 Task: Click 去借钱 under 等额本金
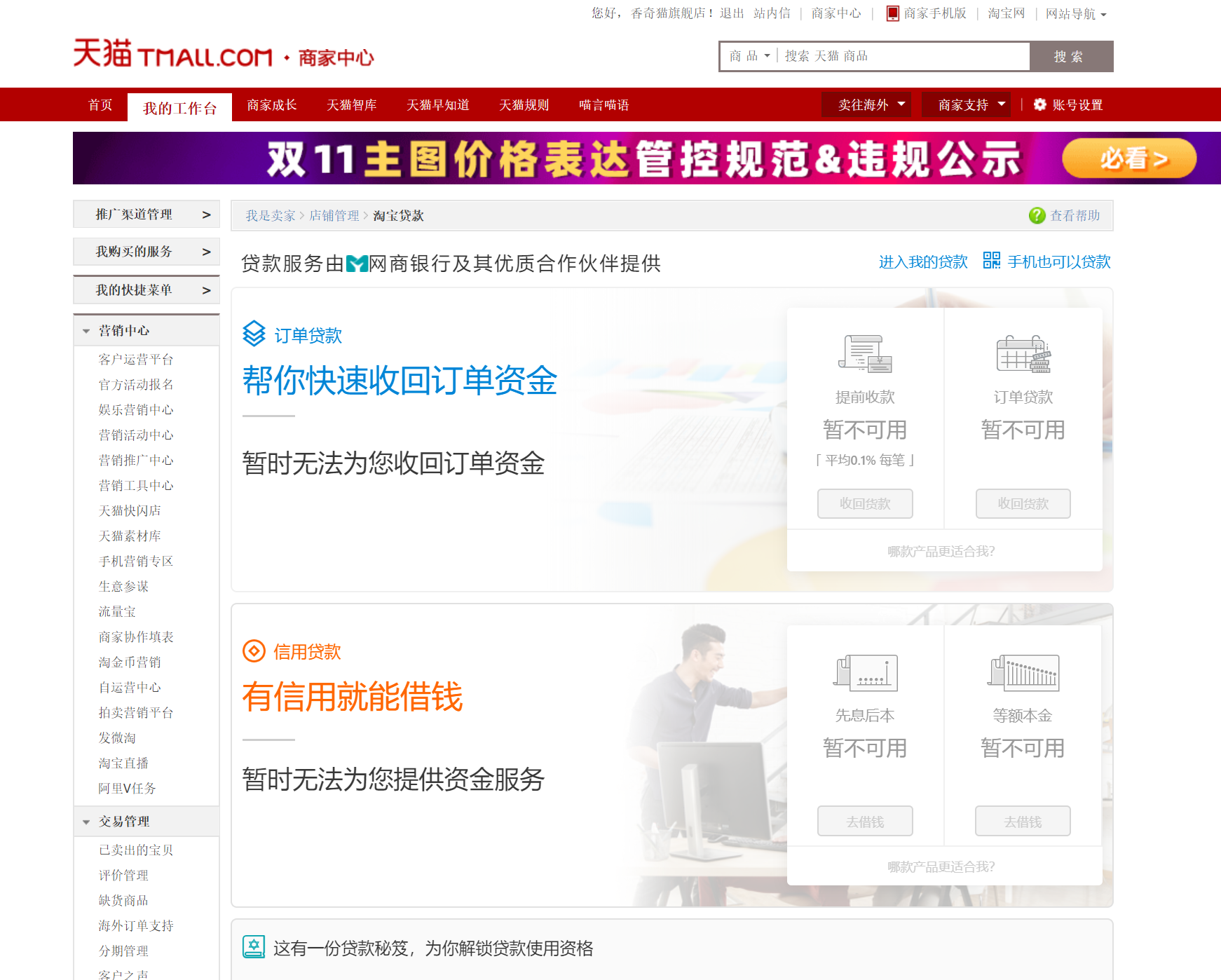(1023, 821)
